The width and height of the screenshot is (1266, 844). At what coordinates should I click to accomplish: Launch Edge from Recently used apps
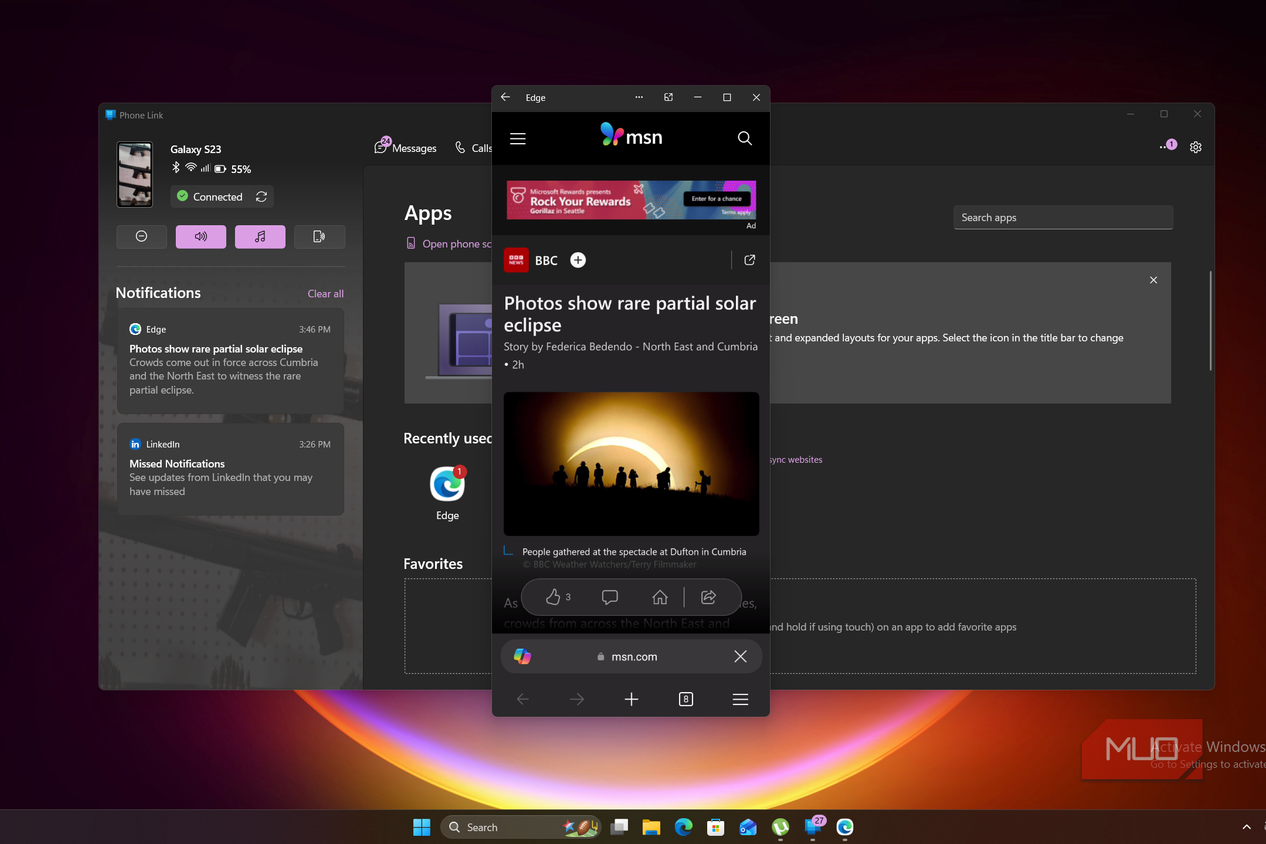[x=447, y=492]
